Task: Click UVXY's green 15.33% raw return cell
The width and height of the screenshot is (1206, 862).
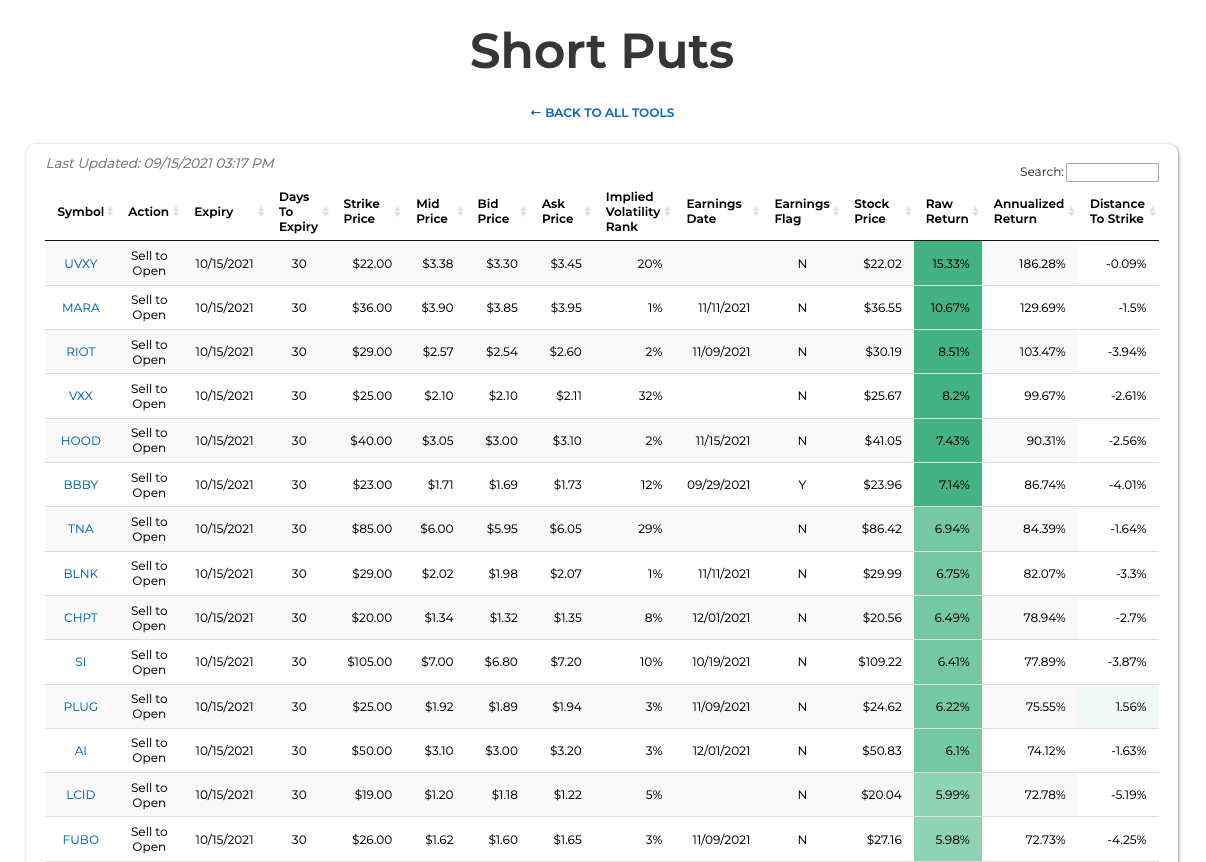Action: (x=948, y=264)
